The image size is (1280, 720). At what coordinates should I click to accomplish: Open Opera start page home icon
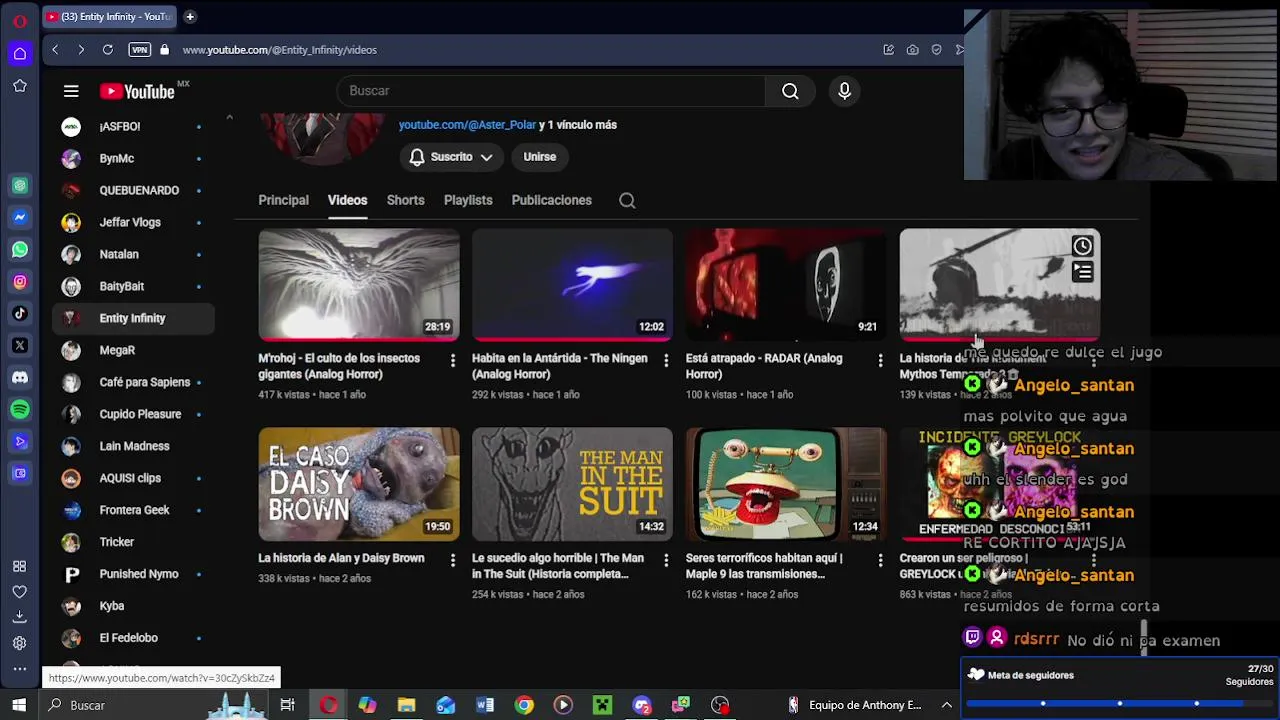point(20,54)
